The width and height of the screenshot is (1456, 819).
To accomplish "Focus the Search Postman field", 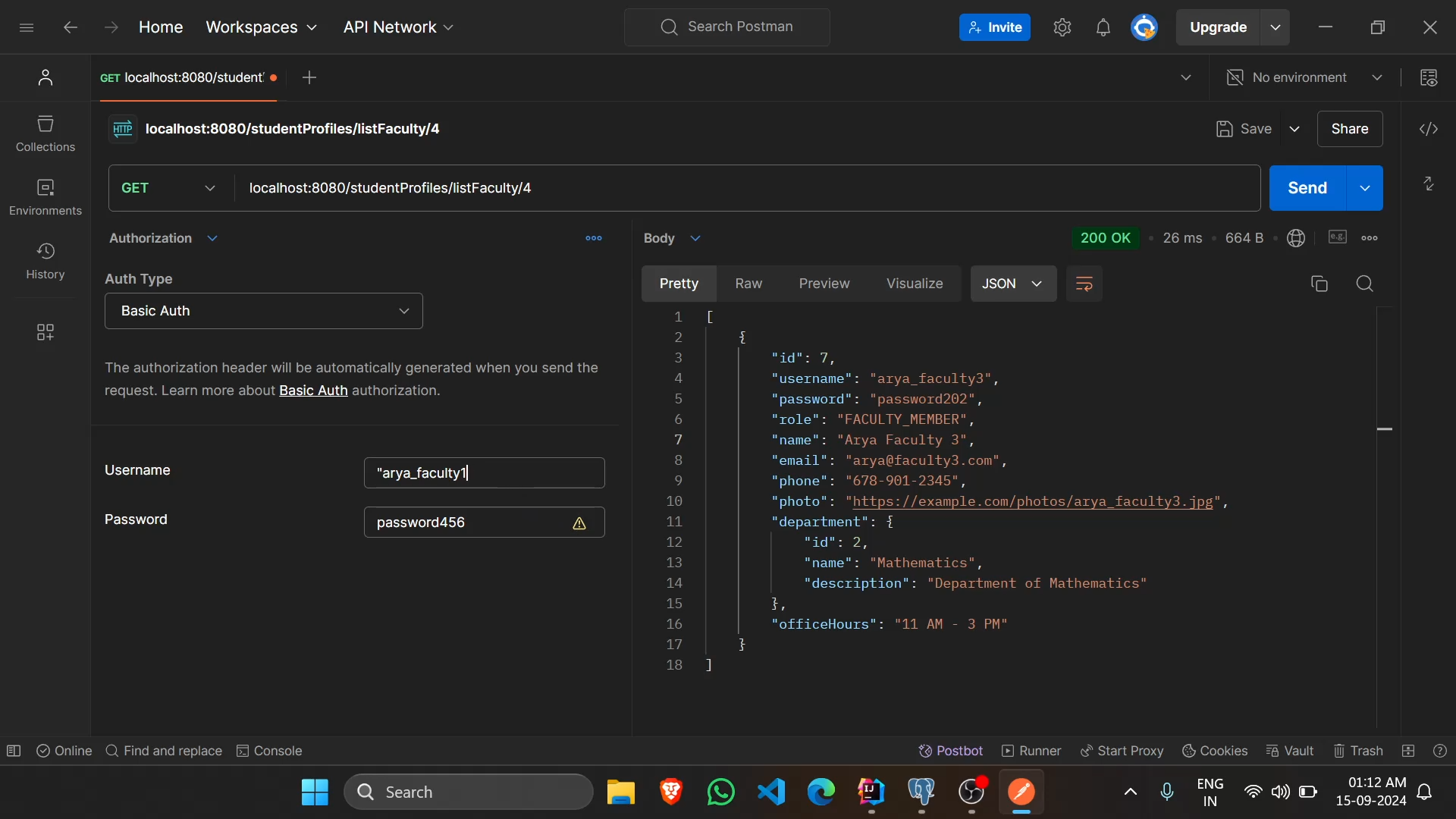I will [727, 27].
